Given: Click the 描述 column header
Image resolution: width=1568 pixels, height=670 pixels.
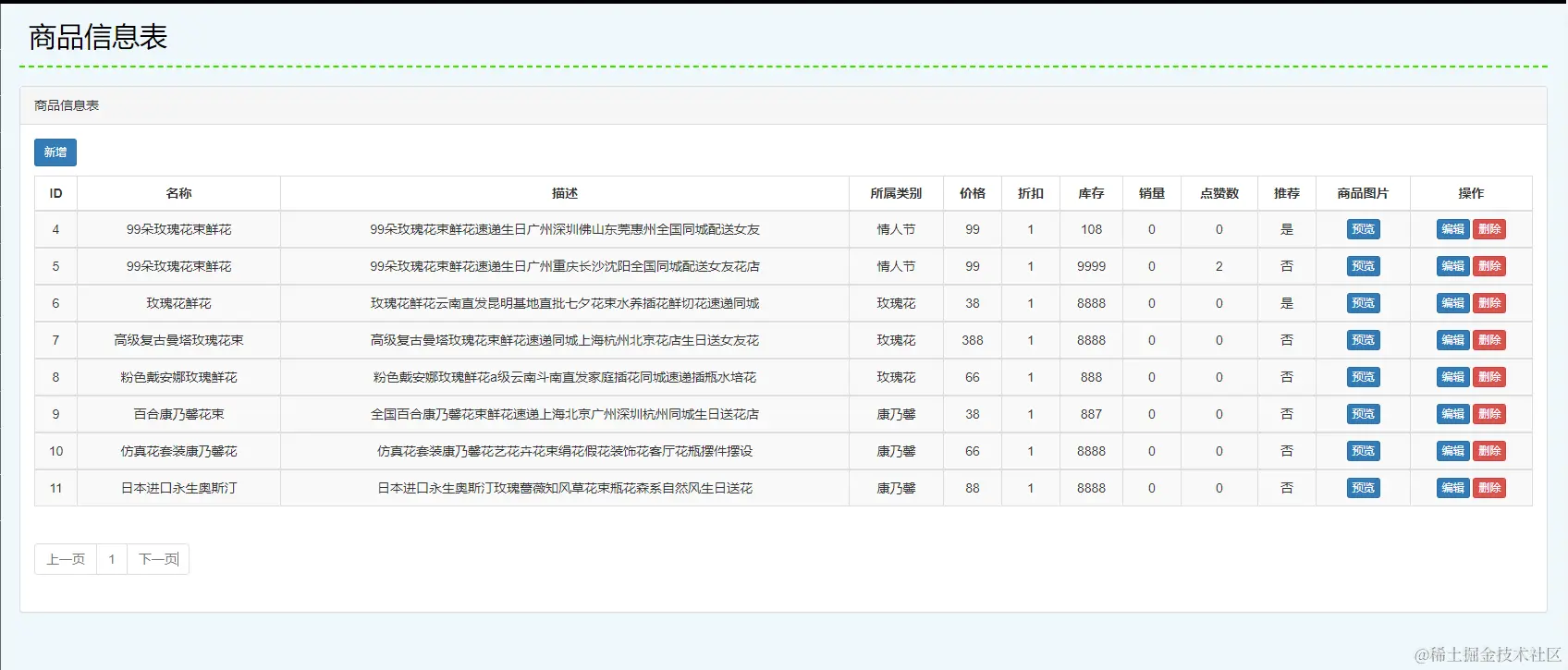Looking at the screenshot, I should click(x=565, y=193).
